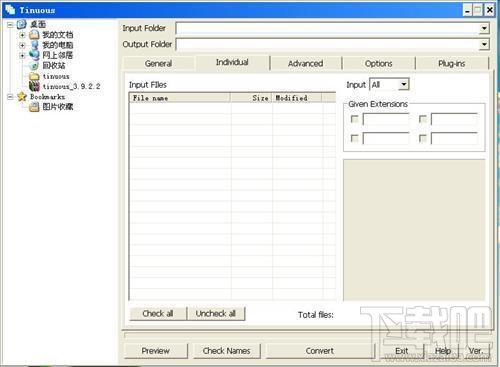Open the Input type All dropdown
The height and width of the screenshot is (367, 500).
404,85
